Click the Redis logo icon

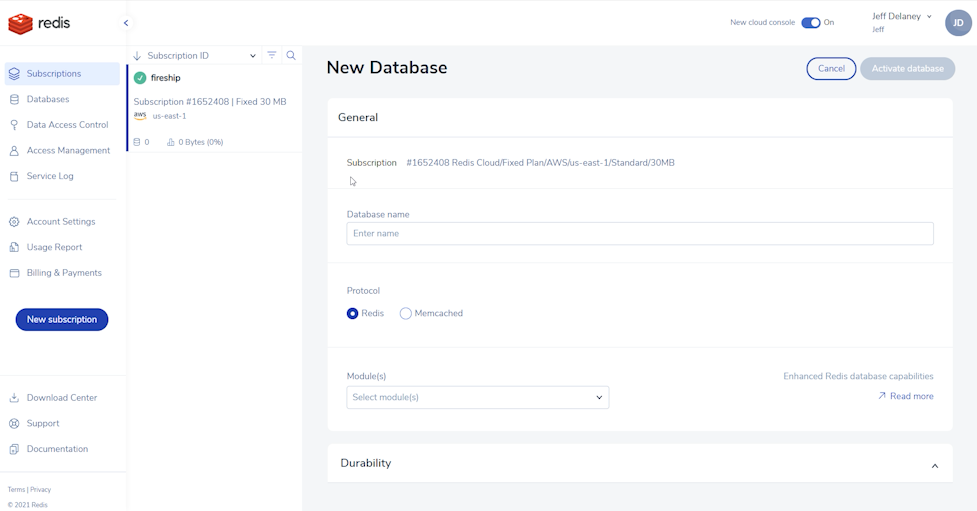point(20,23)
